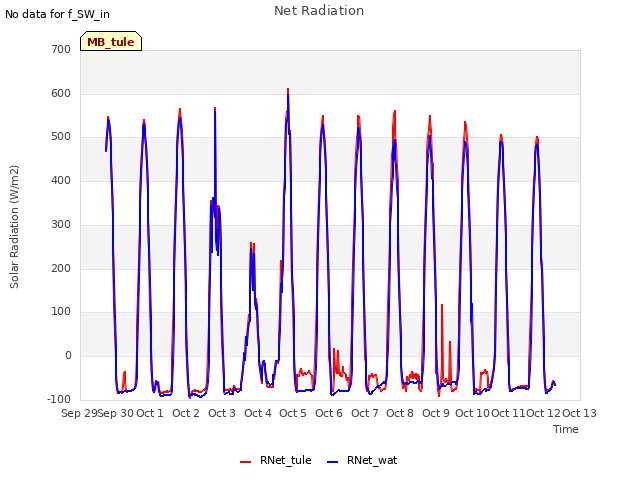Click the Oct 4 x-axis date label
Screen dimensions: 640x480
tap(258, 413)
